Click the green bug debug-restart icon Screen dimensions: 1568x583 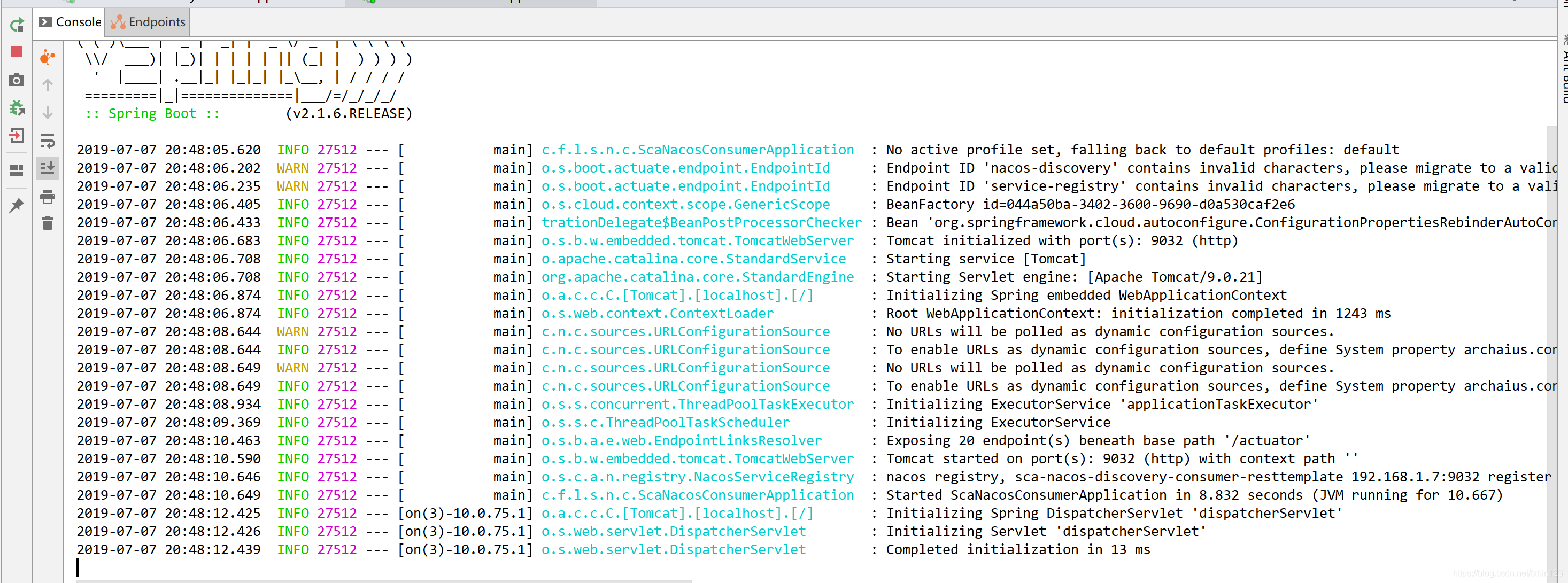pos(17,108)
